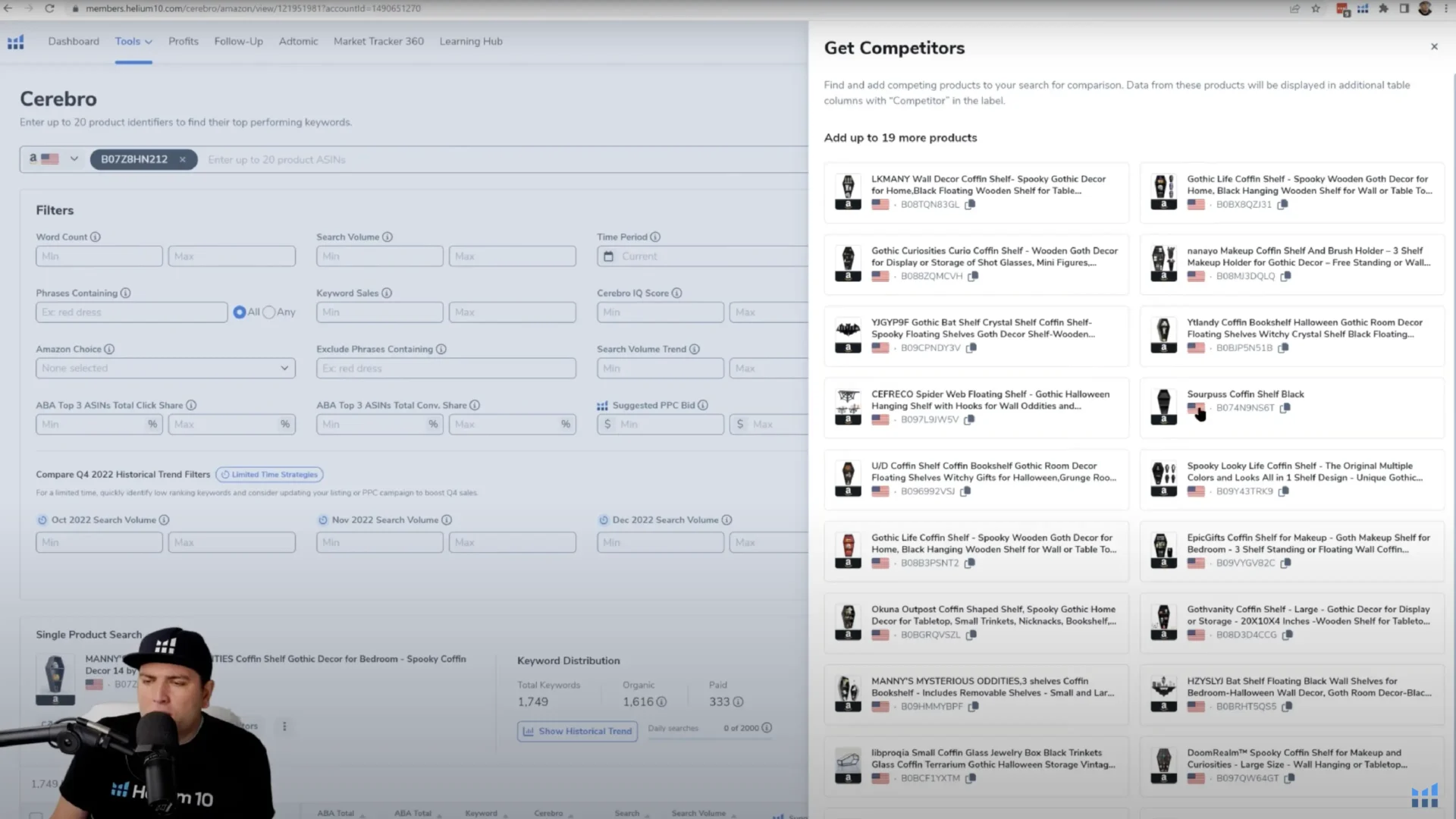Viewport: 1456px width, 819px height.
Task: Open Organic keywords info icon
Action: 661,702
